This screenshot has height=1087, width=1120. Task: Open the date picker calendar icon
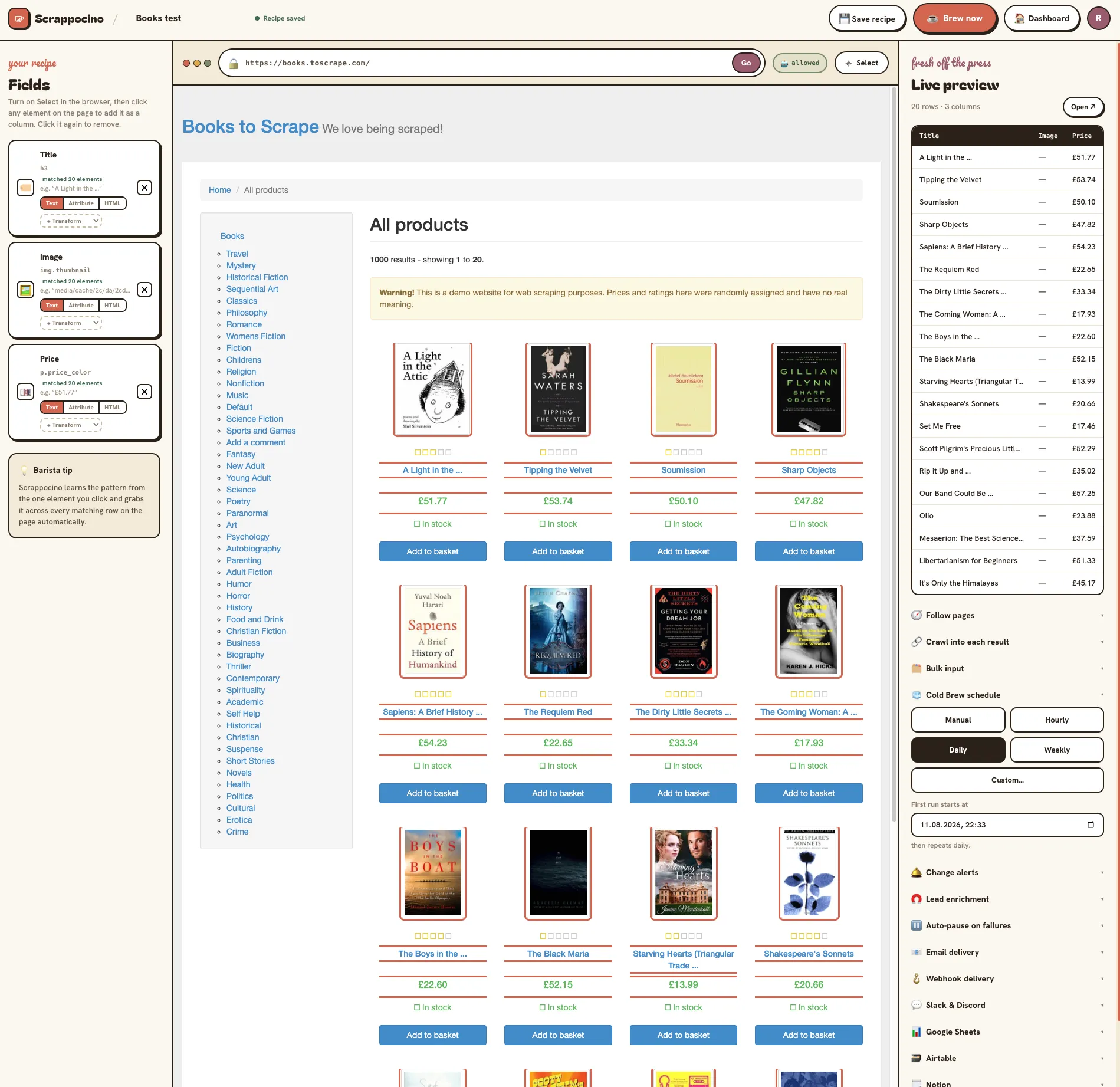pyautogui.click(x=1091, y=825)
